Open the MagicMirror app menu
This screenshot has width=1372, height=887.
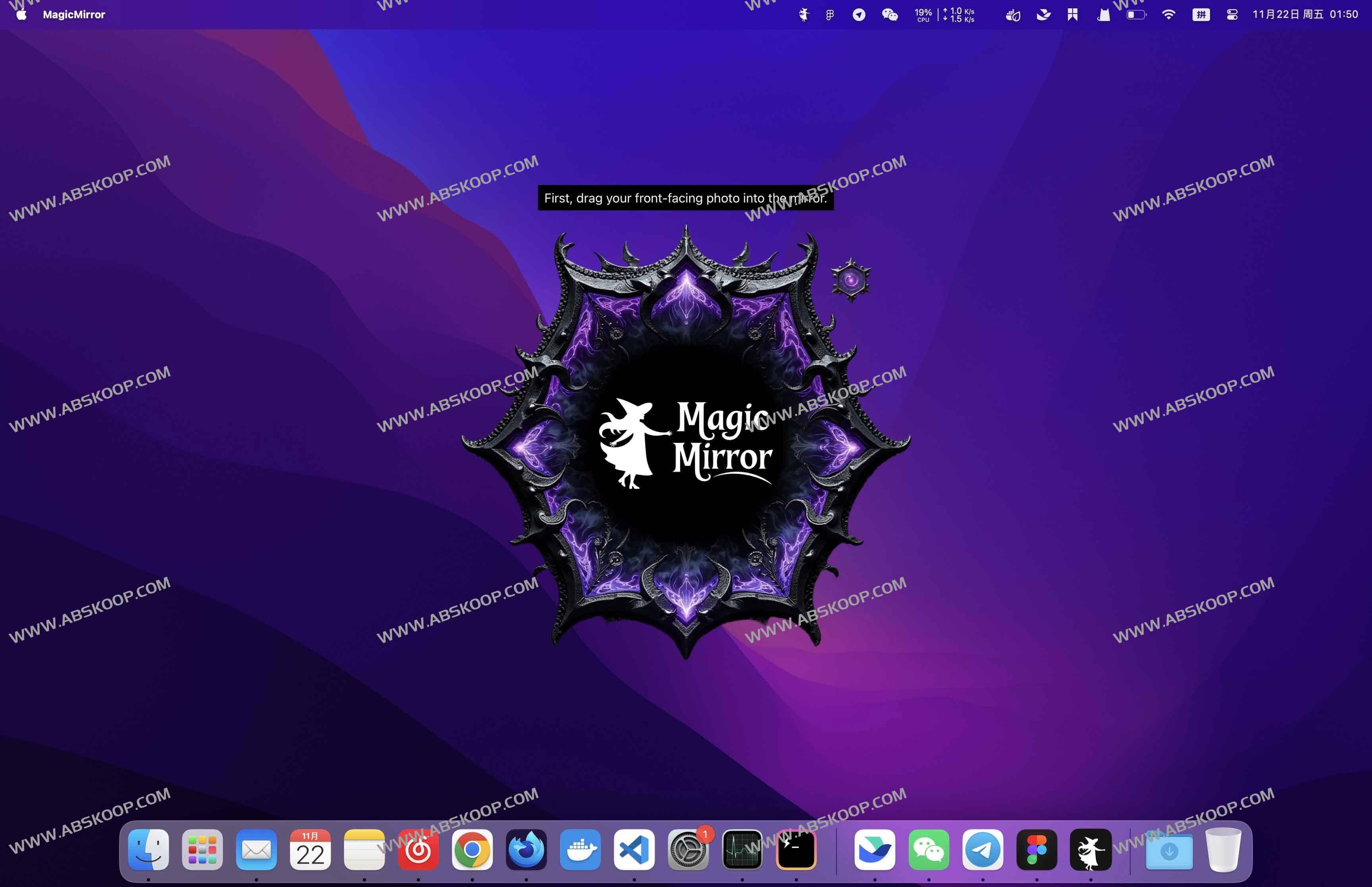pos(74,14)
